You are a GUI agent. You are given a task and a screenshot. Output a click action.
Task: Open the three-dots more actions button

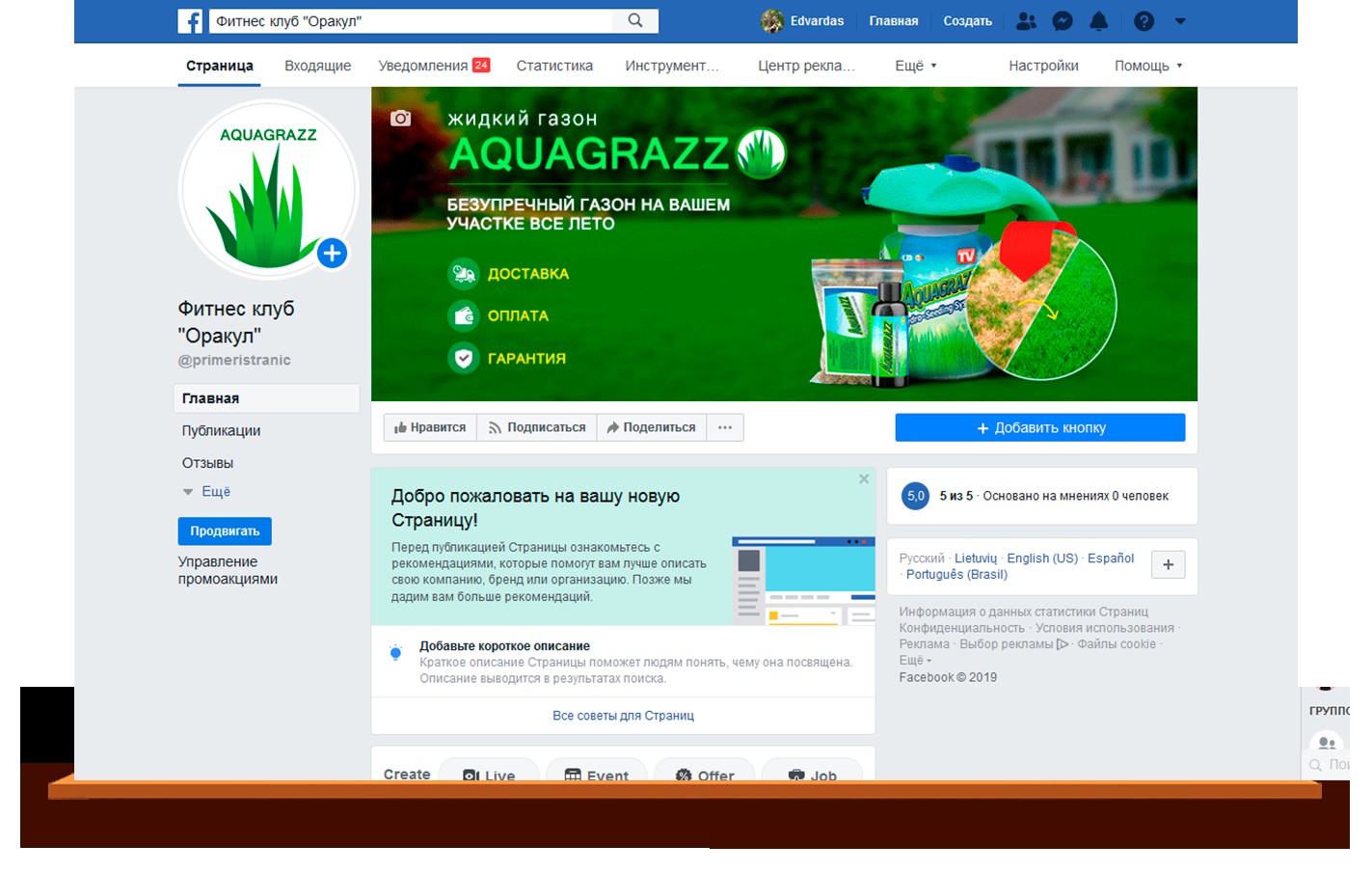click(x=725, y=427)
